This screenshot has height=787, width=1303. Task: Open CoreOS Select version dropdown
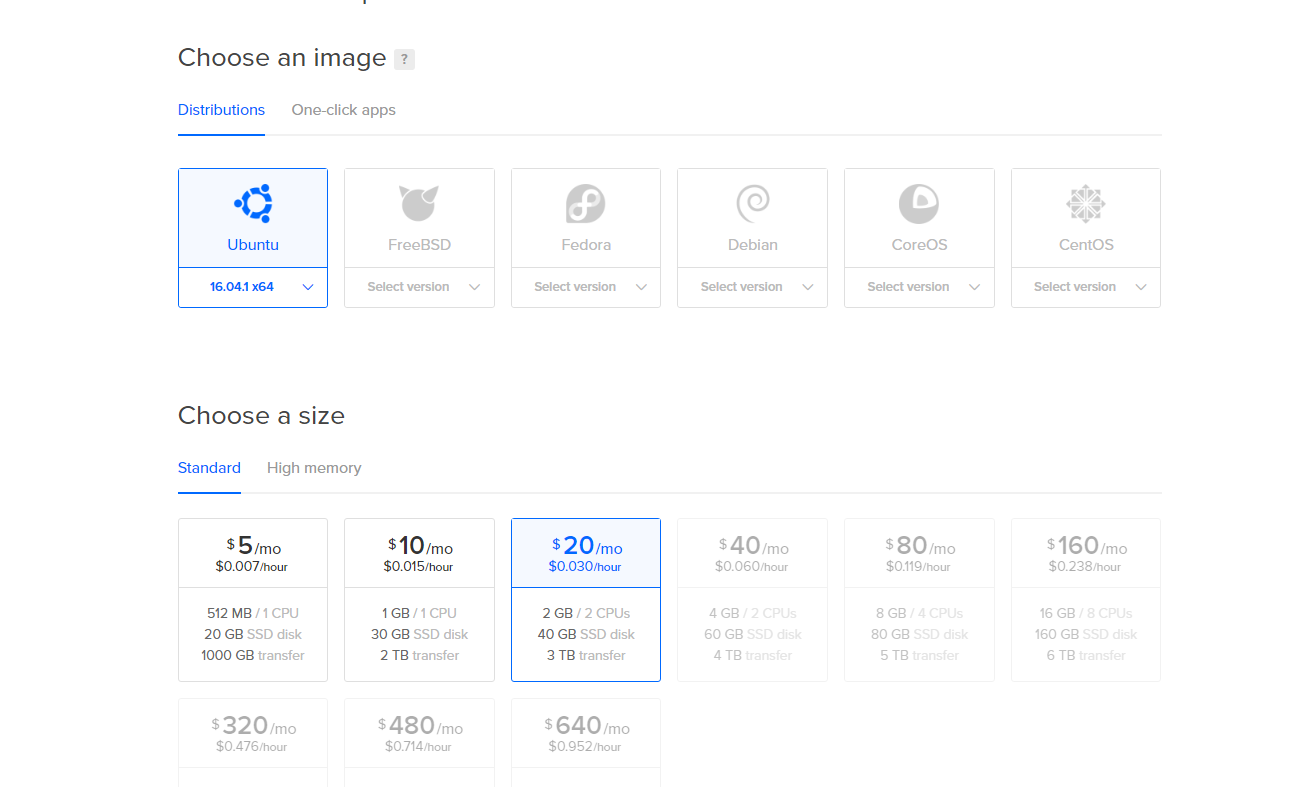pos(919,287)
